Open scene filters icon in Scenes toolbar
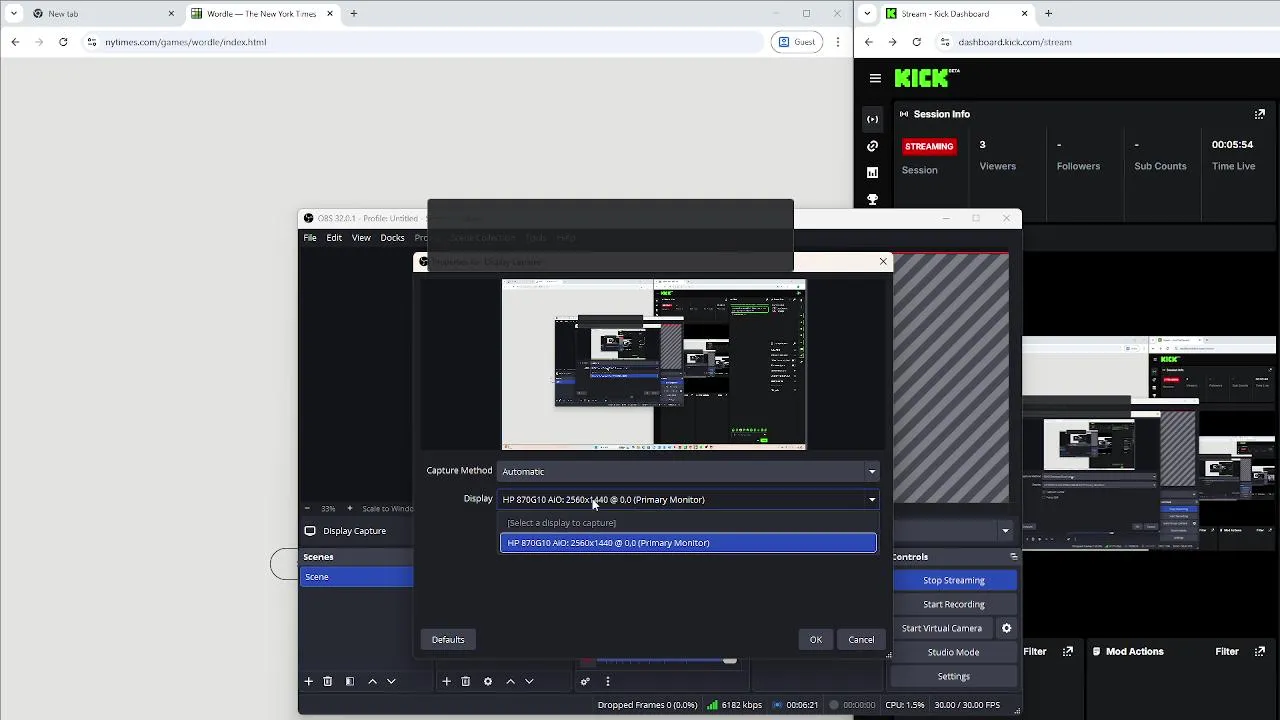The height and width of the screenshot is (720, 1280). 350,681
